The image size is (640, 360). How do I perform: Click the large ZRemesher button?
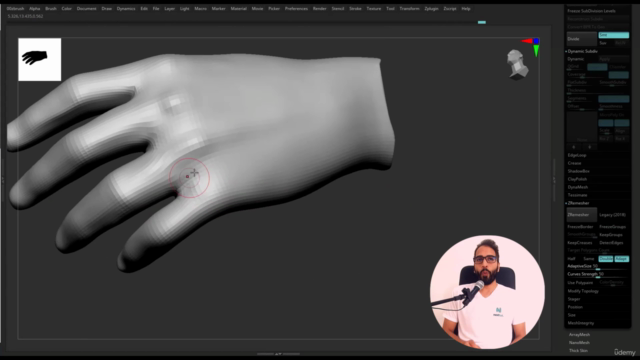point(582,215)
